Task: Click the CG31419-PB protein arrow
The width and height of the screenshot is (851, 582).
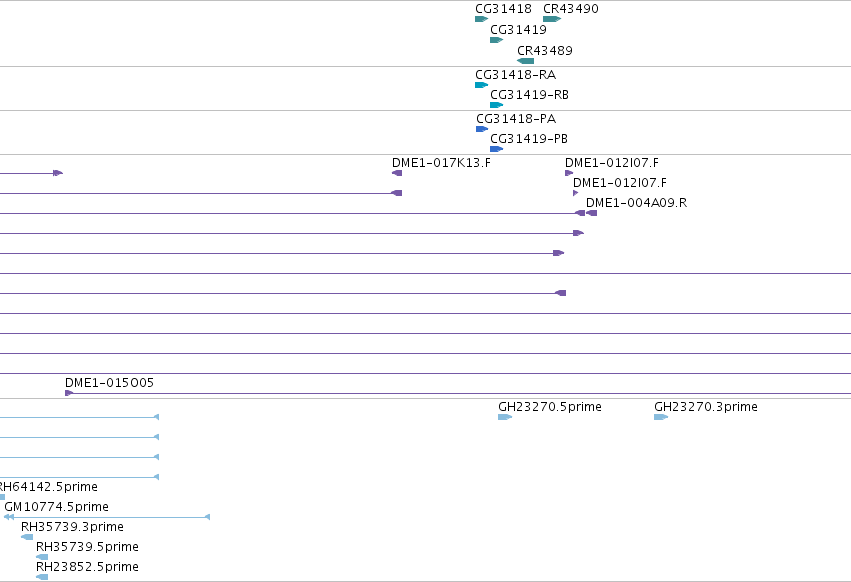Action: (x=497, y=149)
